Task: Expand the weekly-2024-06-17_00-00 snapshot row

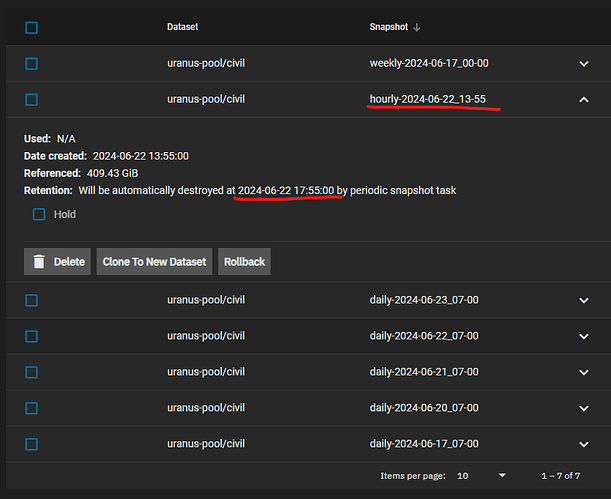Action: [x=584, y=63]
